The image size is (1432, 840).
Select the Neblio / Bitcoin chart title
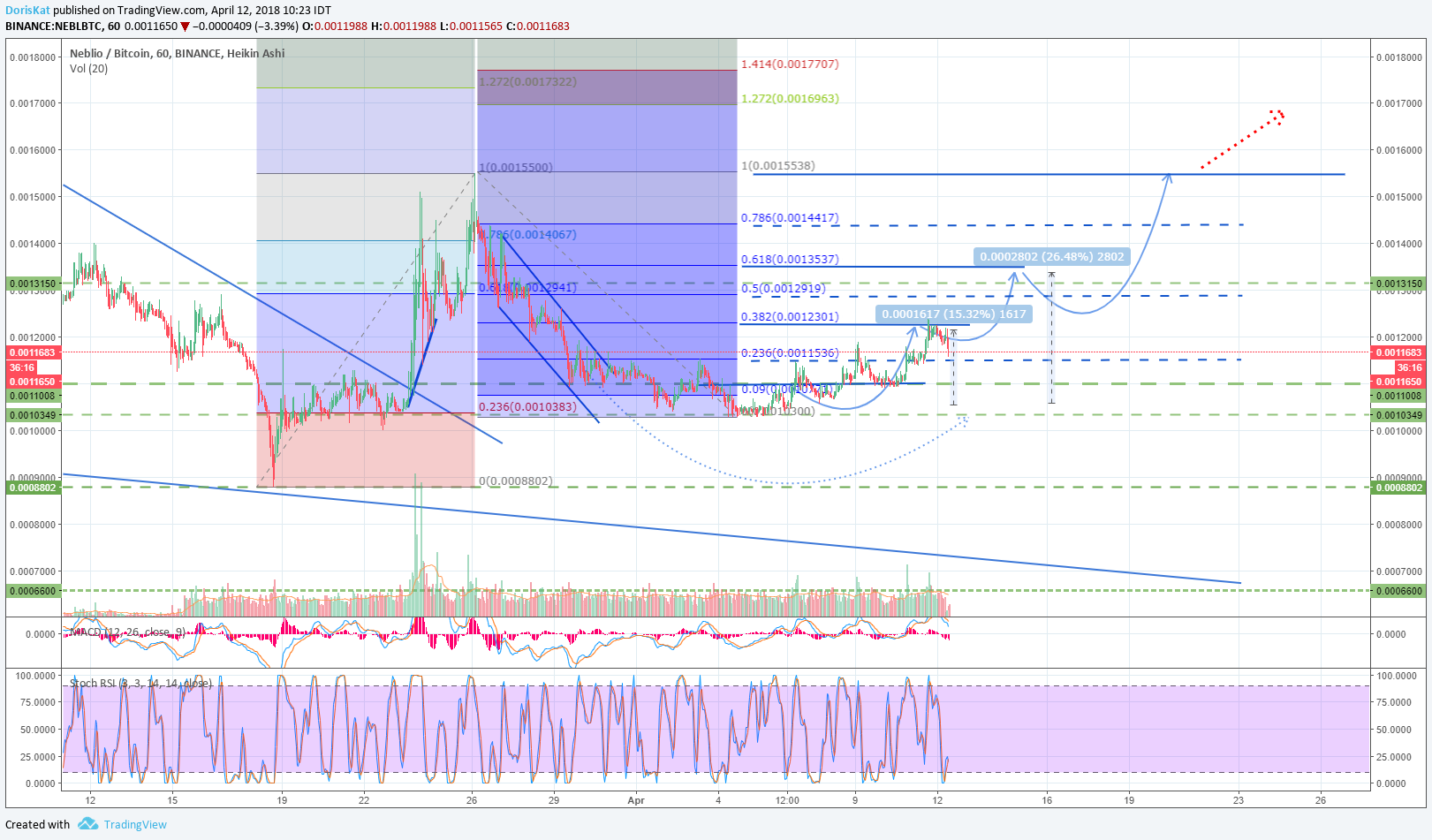click(x=177, y=53)
